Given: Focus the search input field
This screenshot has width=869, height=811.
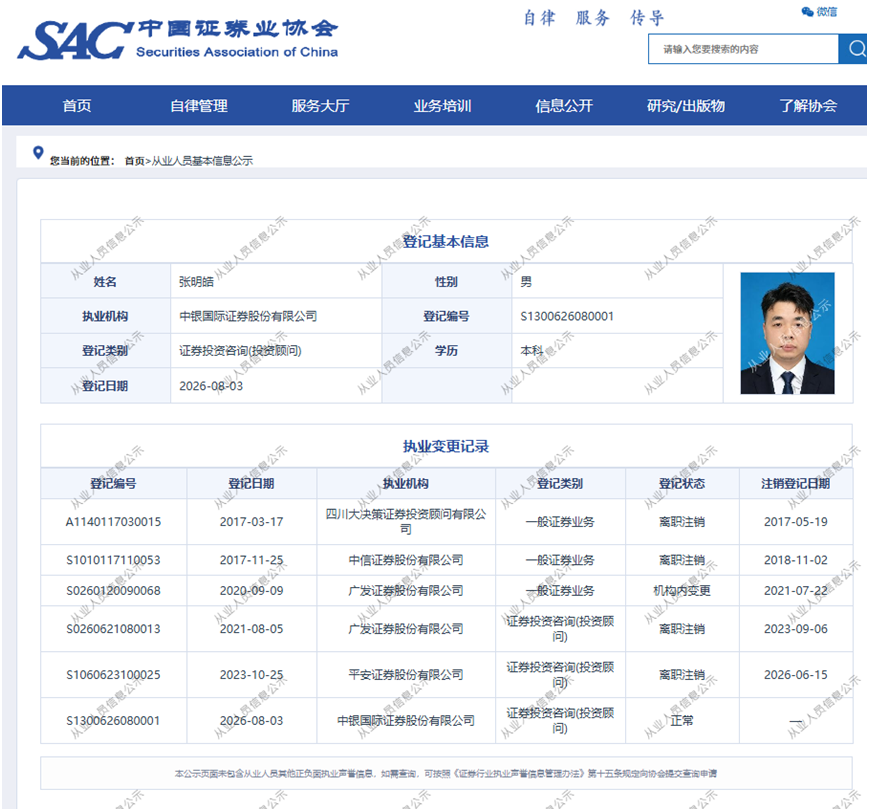Looking at the screenshot, I should pyautogui.click(x=743, y=49).
